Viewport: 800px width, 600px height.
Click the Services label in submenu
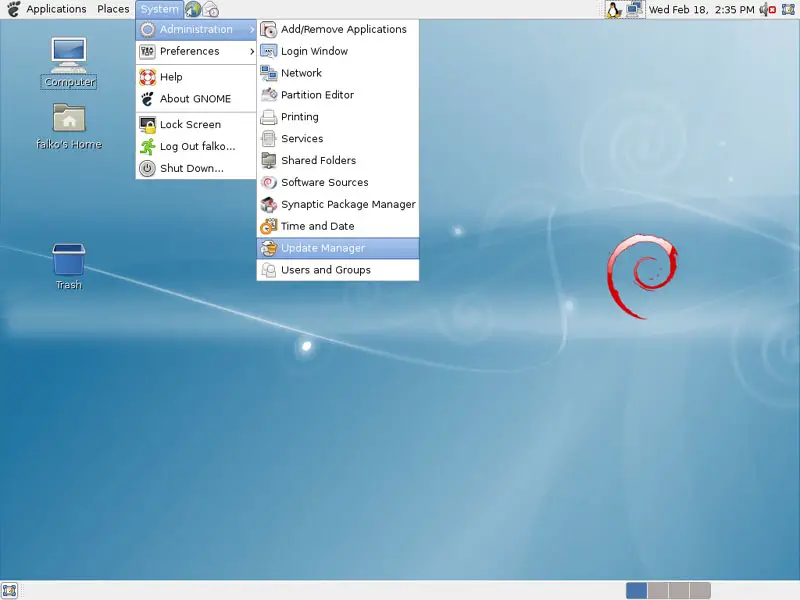coord(302,139)
